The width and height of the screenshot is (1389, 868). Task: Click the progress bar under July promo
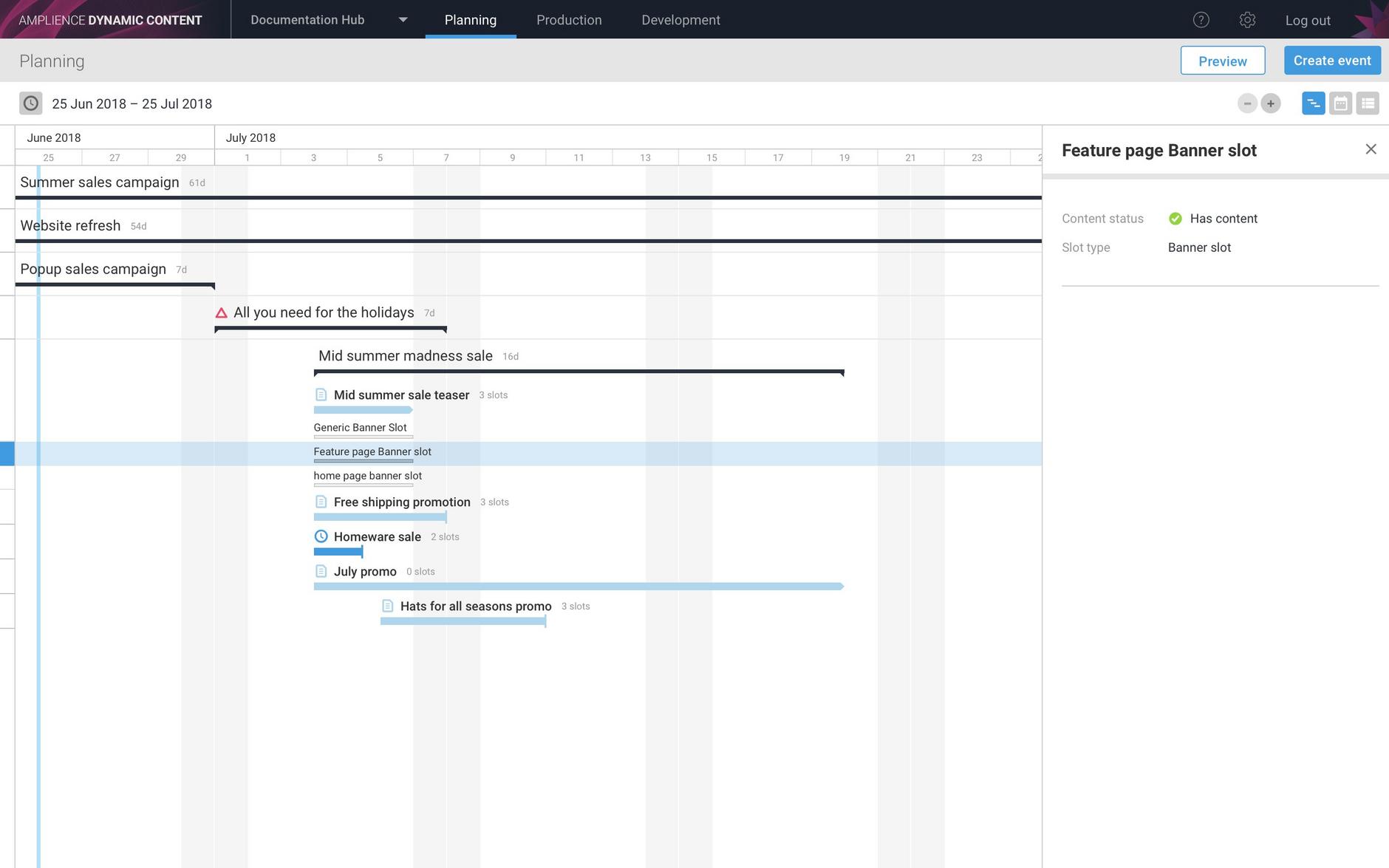point(579,586)
